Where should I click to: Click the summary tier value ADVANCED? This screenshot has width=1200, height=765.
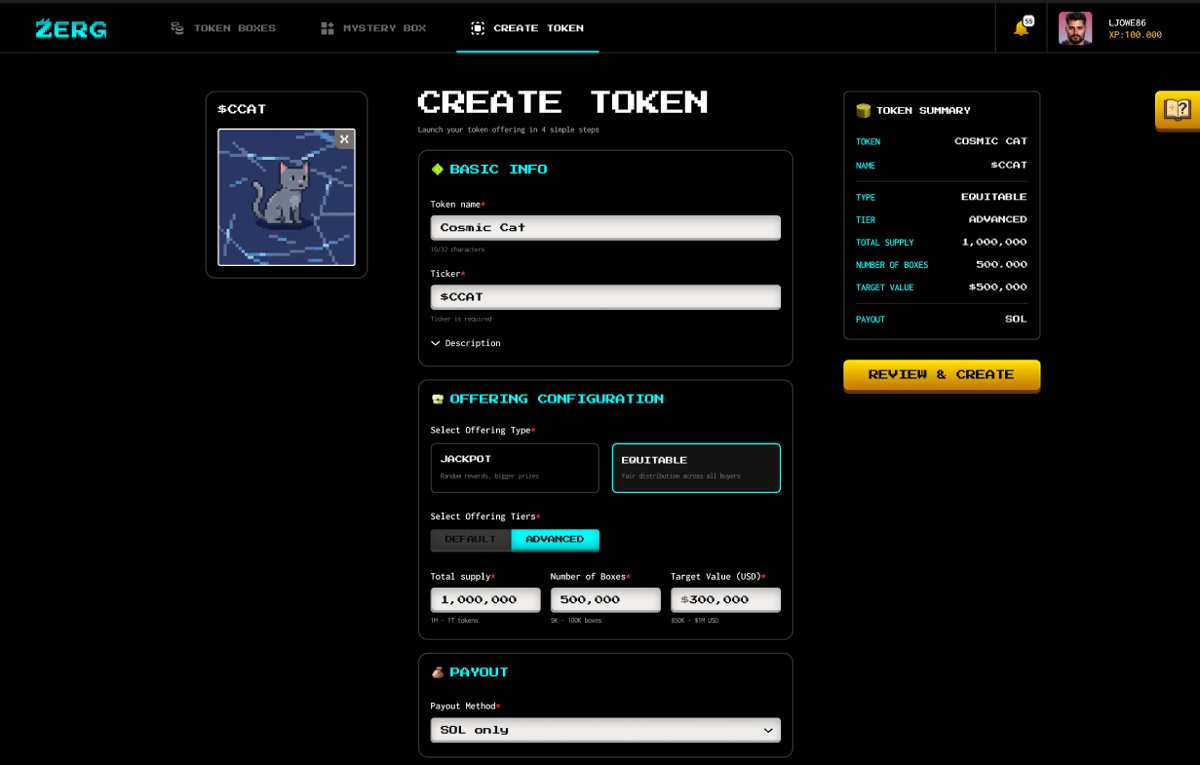coord(997,219)
